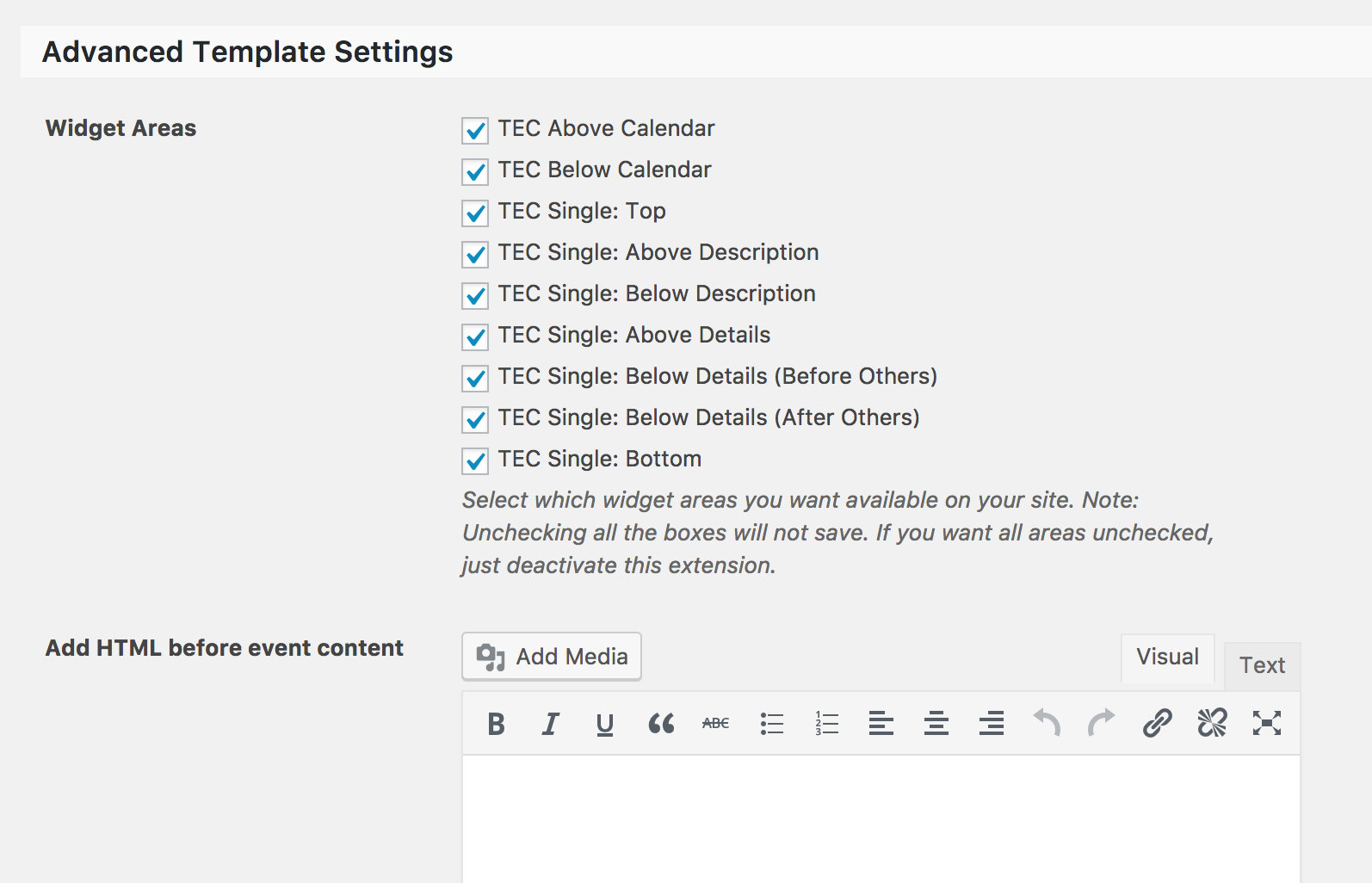Switch to the Text editor tab

click(1262, 665)
